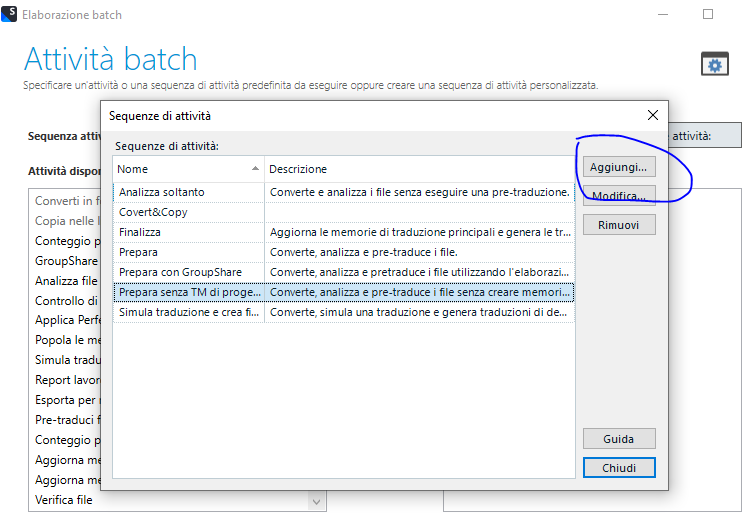The image size is (743, 529).
Task: Select Controllo di item in background list
Action: coord(66,301)
